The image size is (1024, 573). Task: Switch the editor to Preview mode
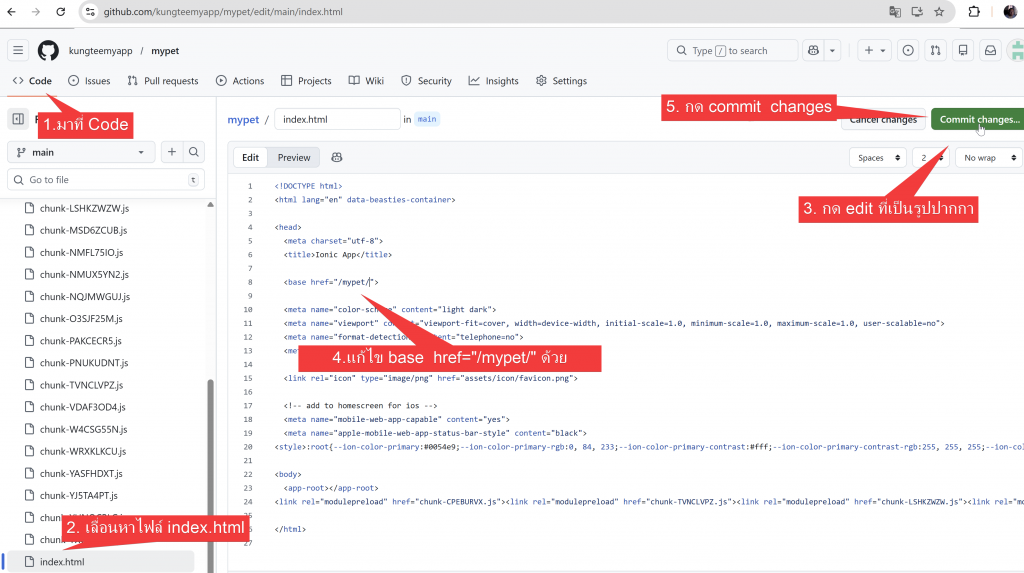coord(294,157)
